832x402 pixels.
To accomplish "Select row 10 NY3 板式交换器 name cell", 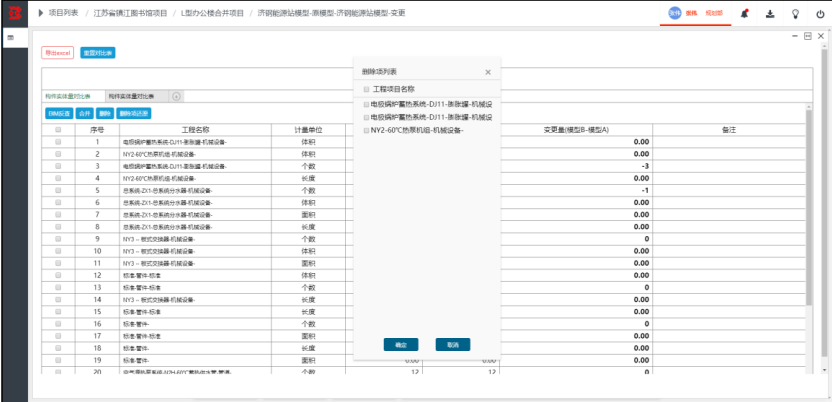I will pyautogui.click(x=195, y=251).
